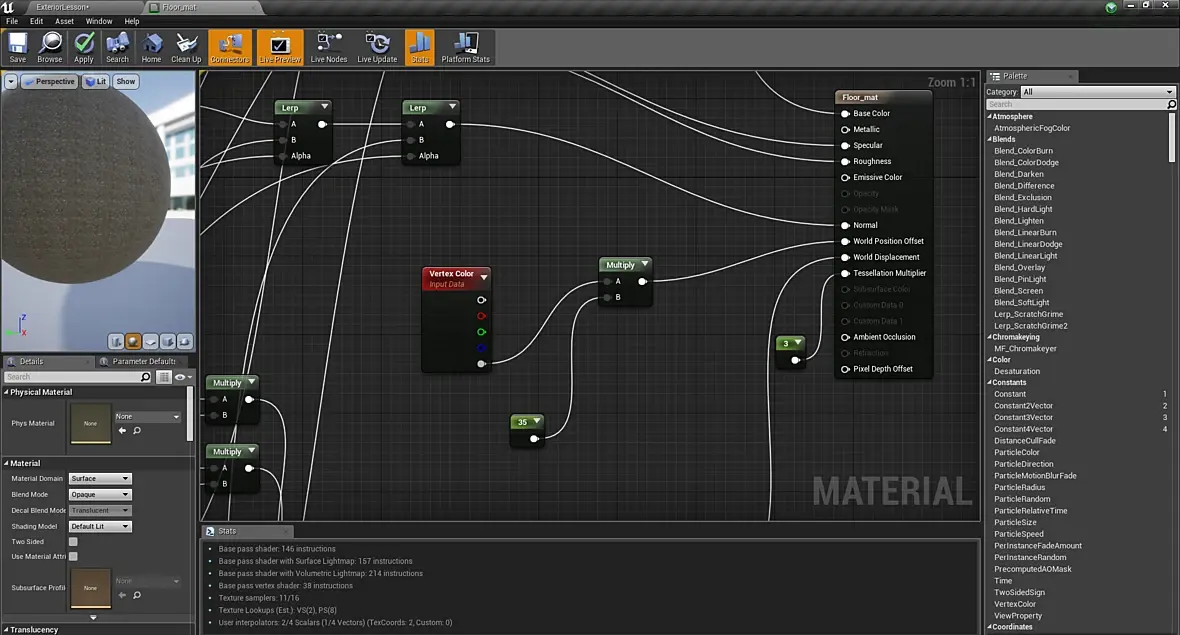Run Clean Up from the toolbar
This screenshot has height=635, width=1180.
point(186,46)
